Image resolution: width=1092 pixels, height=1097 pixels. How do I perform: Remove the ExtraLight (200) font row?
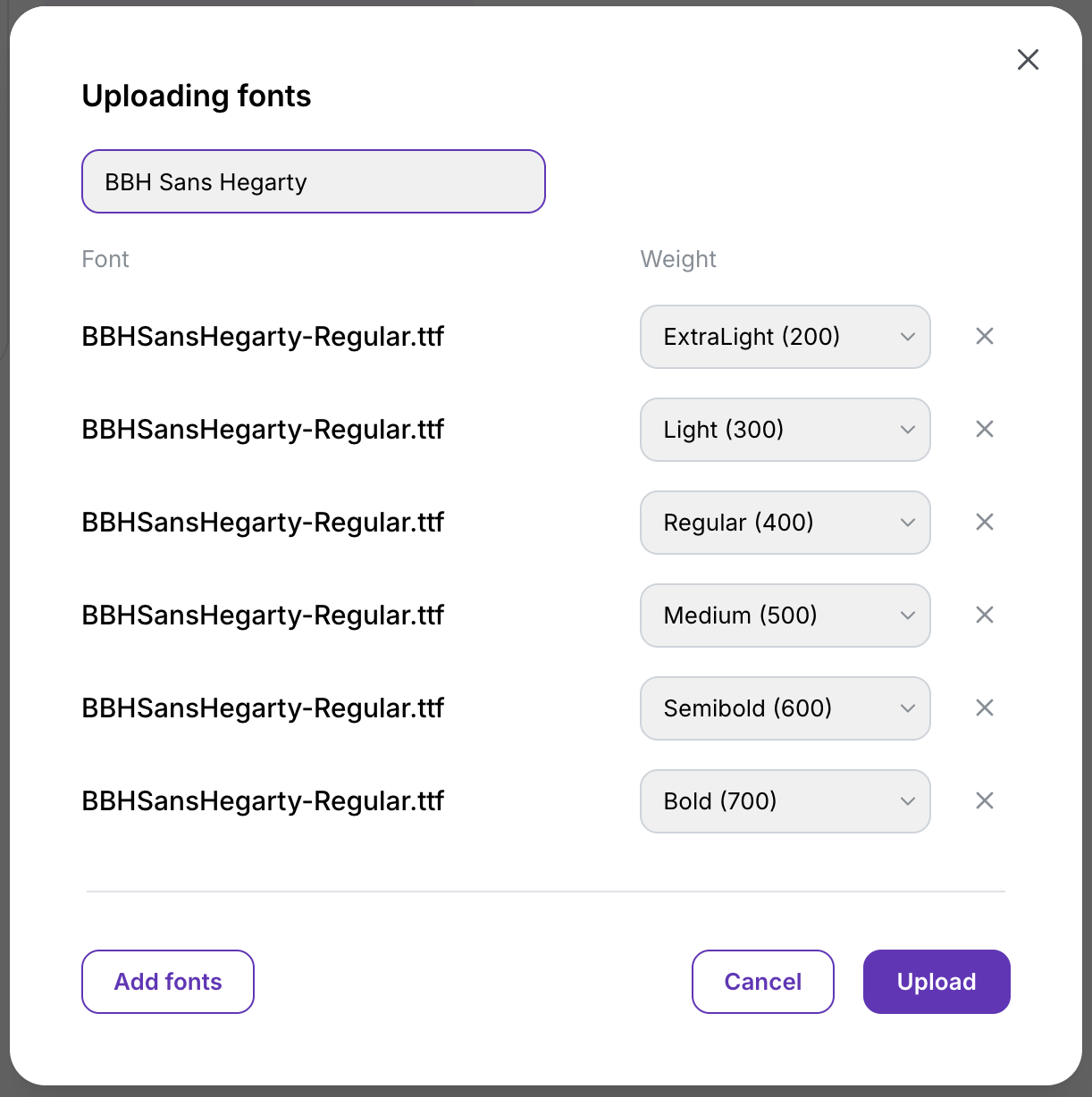(984, 337)
